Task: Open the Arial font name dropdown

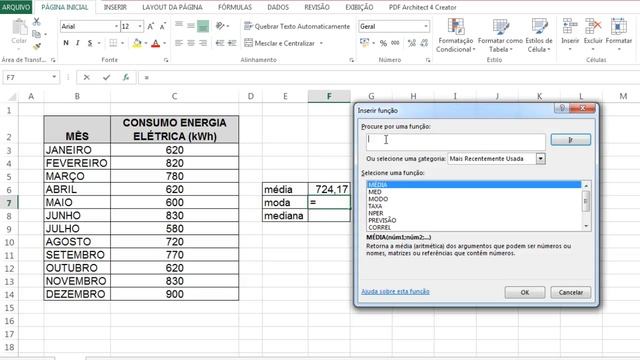Action: tap(116, 27)
